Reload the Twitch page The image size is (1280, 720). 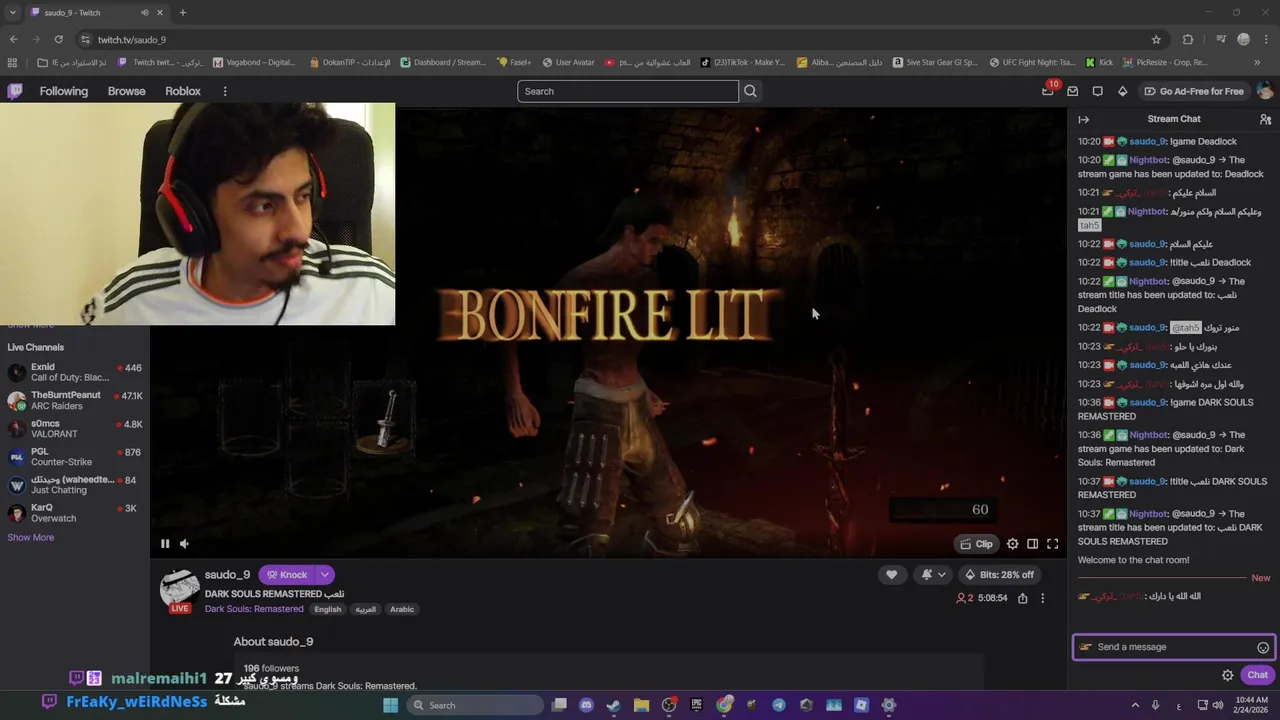tap(59, 39)
